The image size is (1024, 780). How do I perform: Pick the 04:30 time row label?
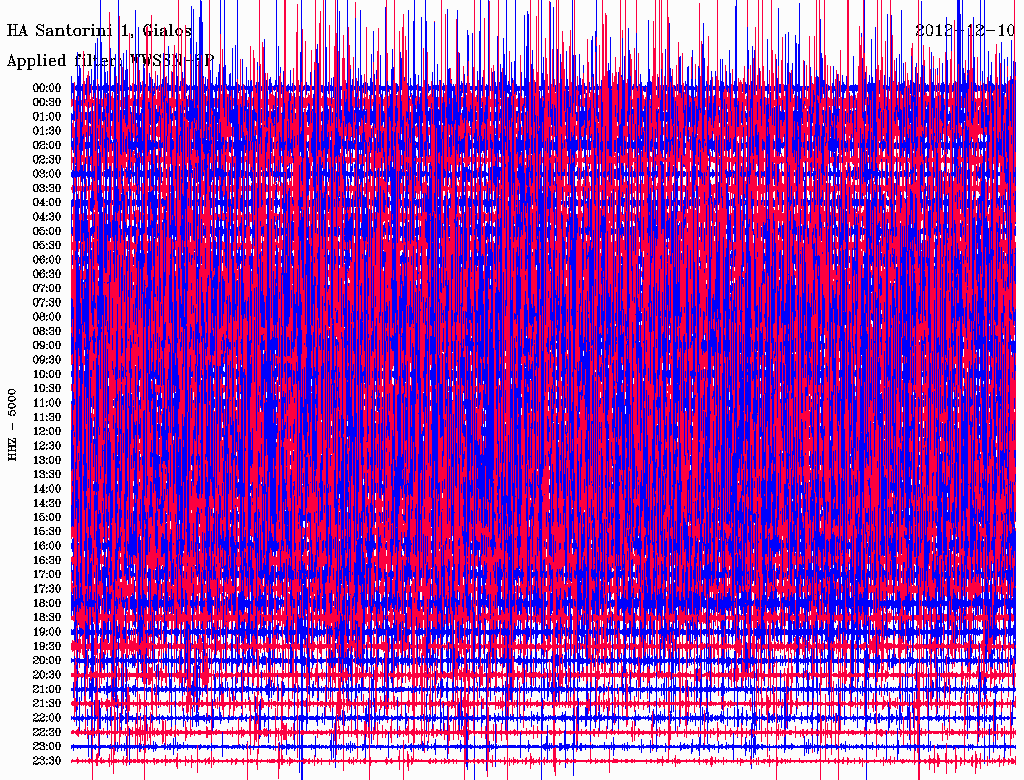pyautogui.click(x=47, y=217)
